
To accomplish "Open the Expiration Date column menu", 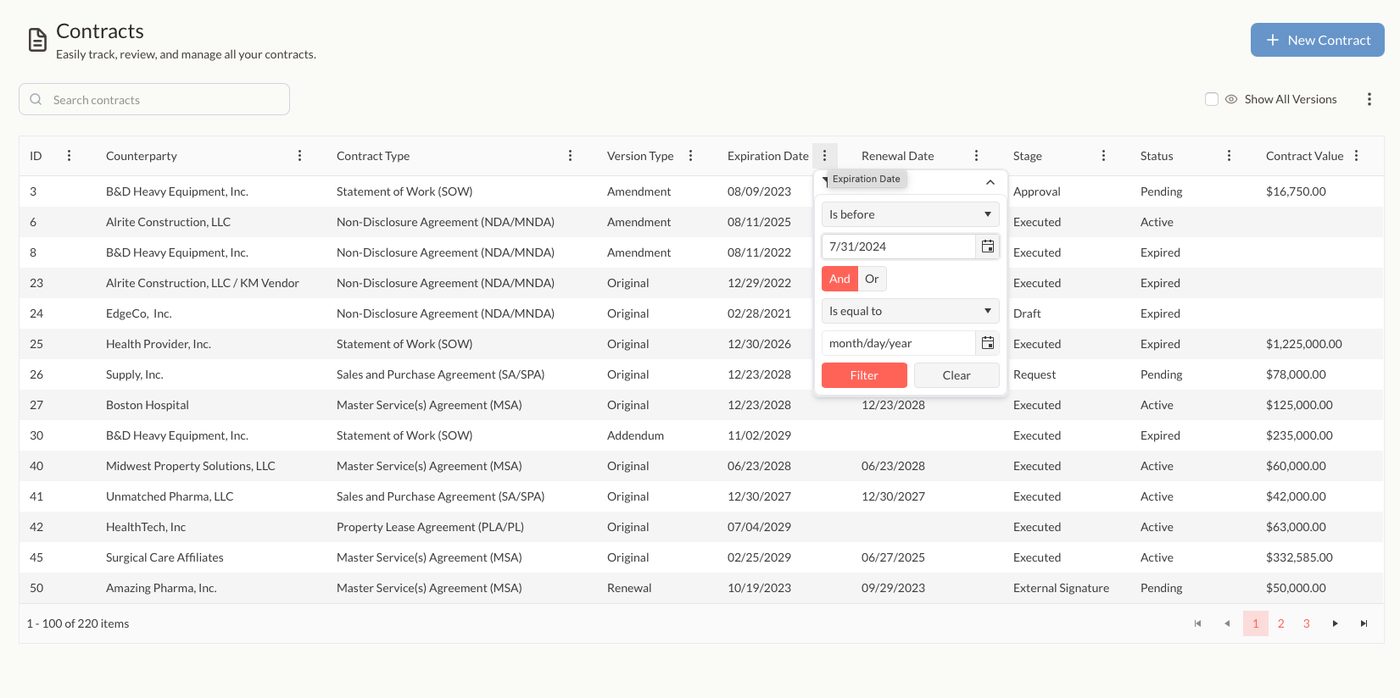I will click(824, 156).
